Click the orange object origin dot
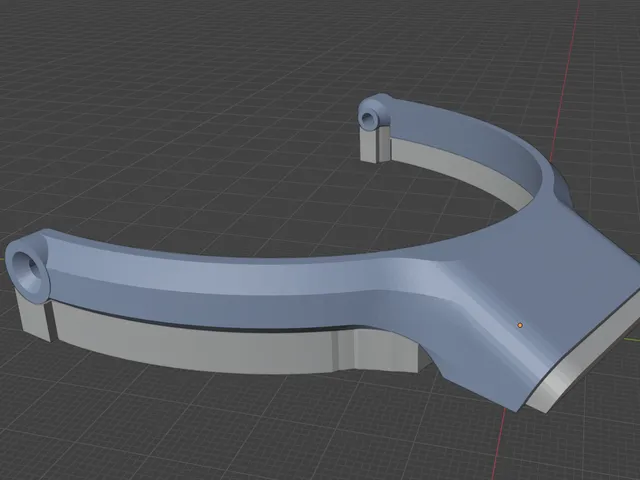Viewport: 640px width, 480px height. [520, 325]
